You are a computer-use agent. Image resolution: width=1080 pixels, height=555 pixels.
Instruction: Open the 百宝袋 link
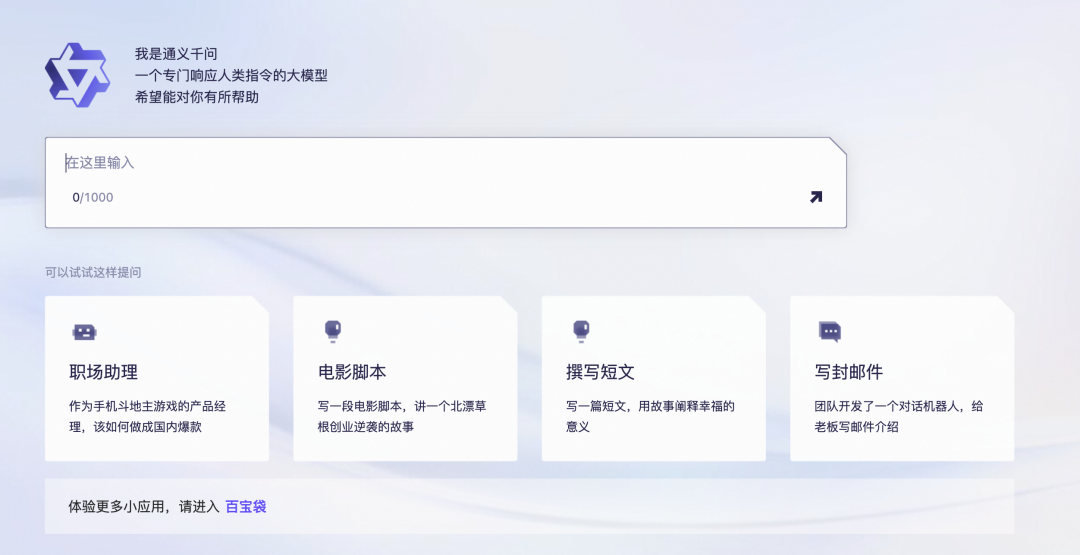[246, 507]
